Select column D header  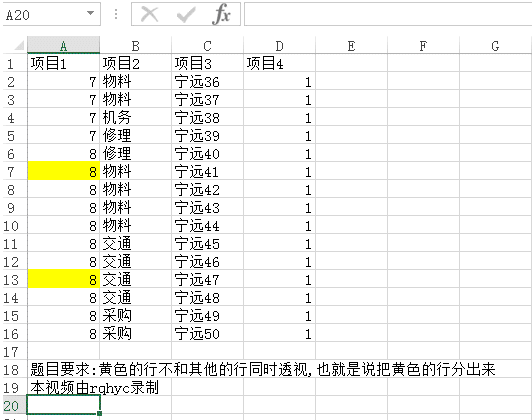point(279,45)
